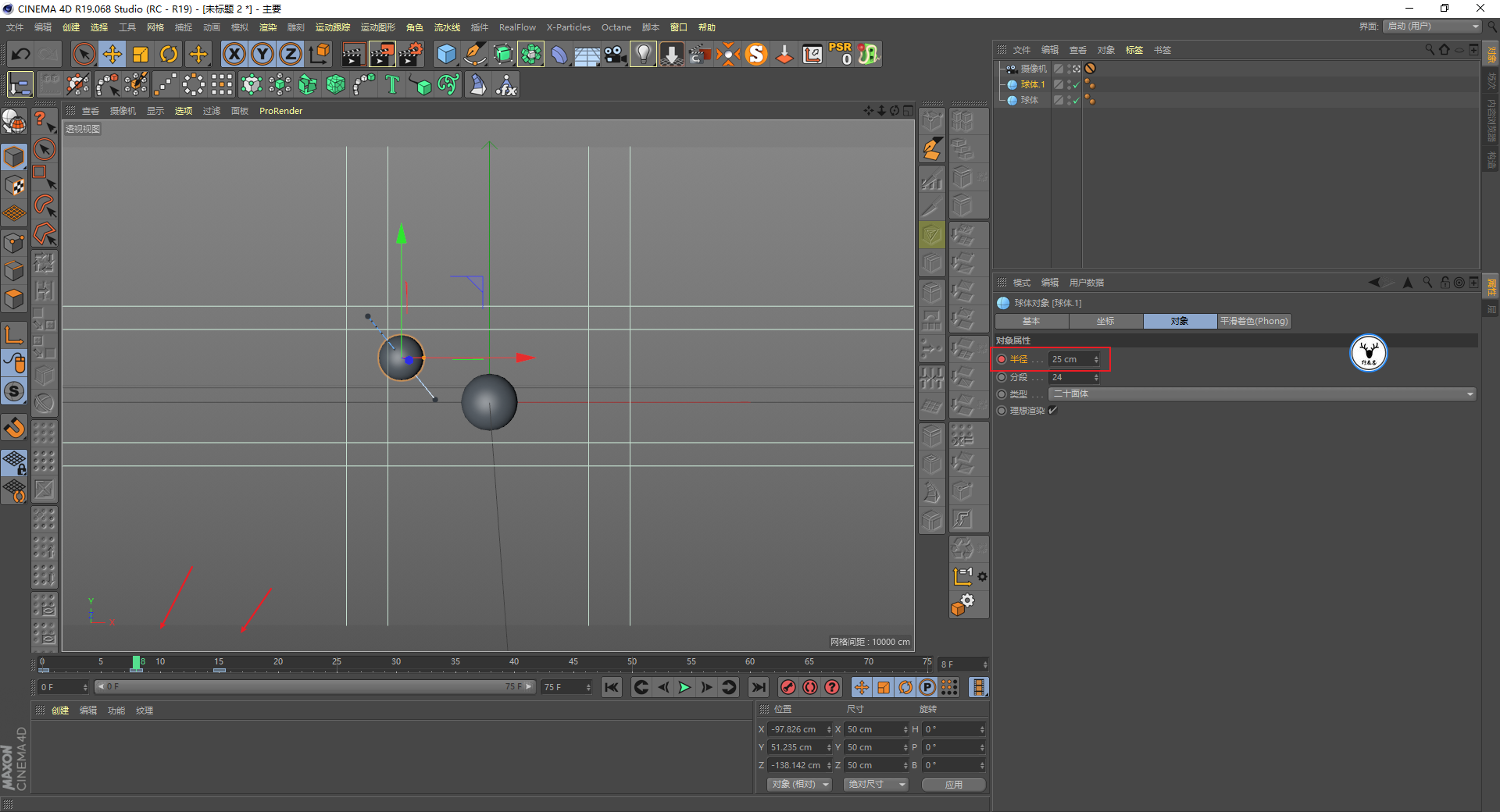This screenshot has width=1500, height=812.
Task: Switch the coordinate system icon
Action: point(320,54)
